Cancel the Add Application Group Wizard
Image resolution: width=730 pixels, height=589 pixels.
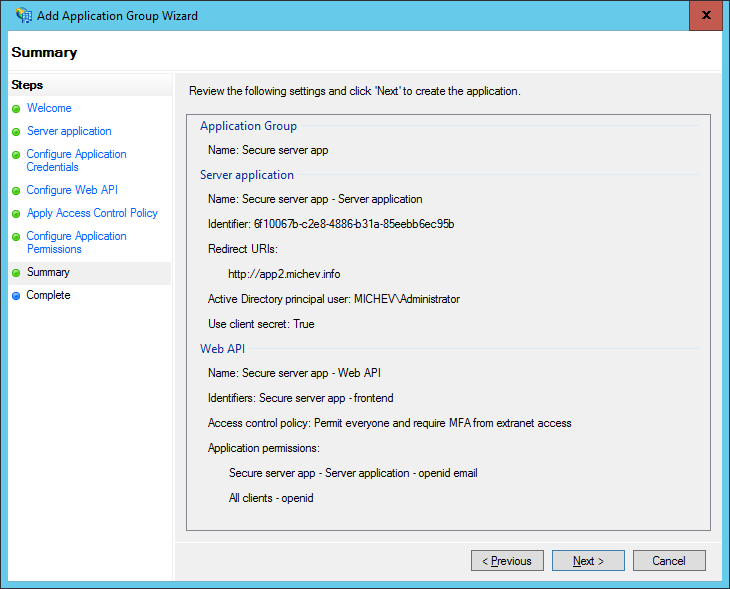point(669,561)
